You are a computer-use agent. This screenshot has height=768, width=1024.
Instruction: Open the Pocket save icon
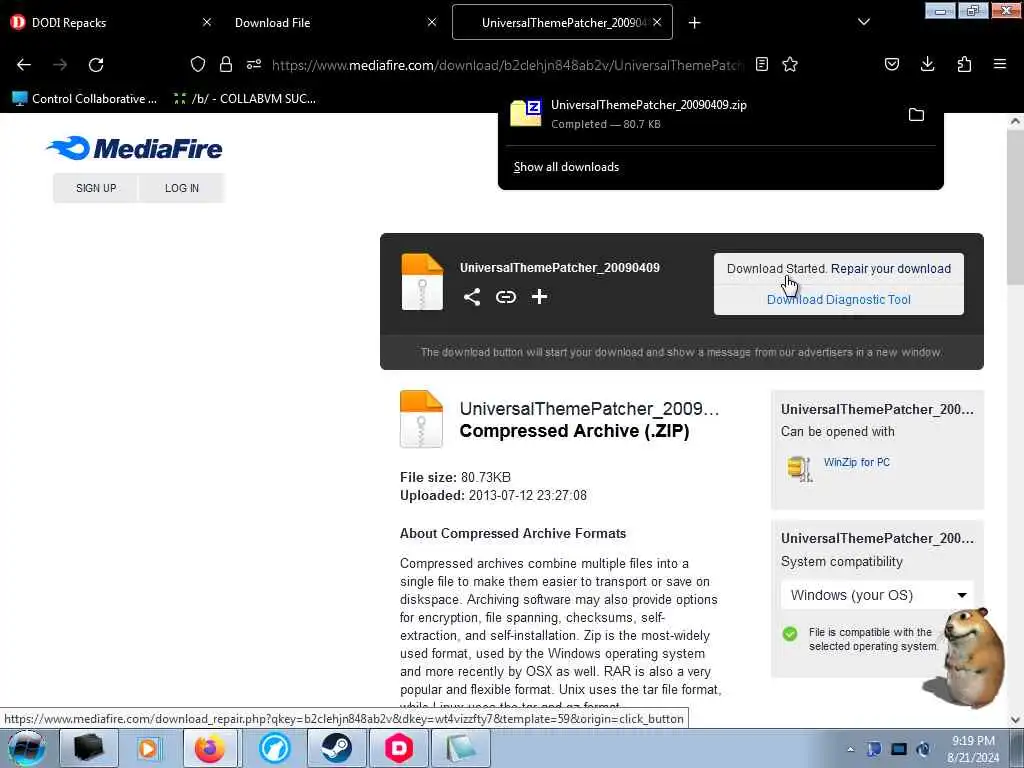pos(892,64)
